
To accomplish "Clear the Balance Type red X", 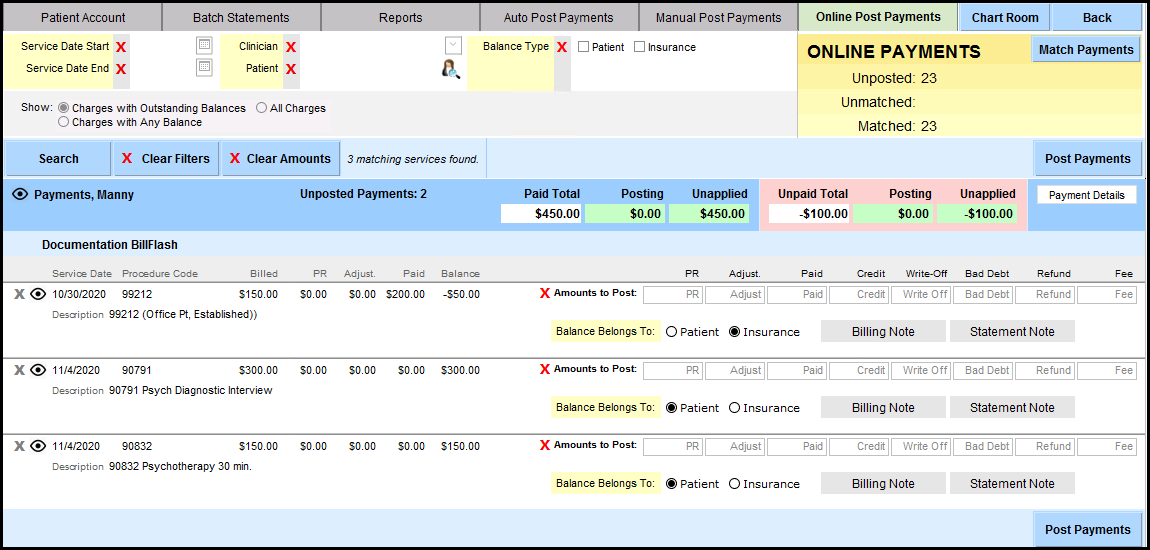I will [562, 47].
